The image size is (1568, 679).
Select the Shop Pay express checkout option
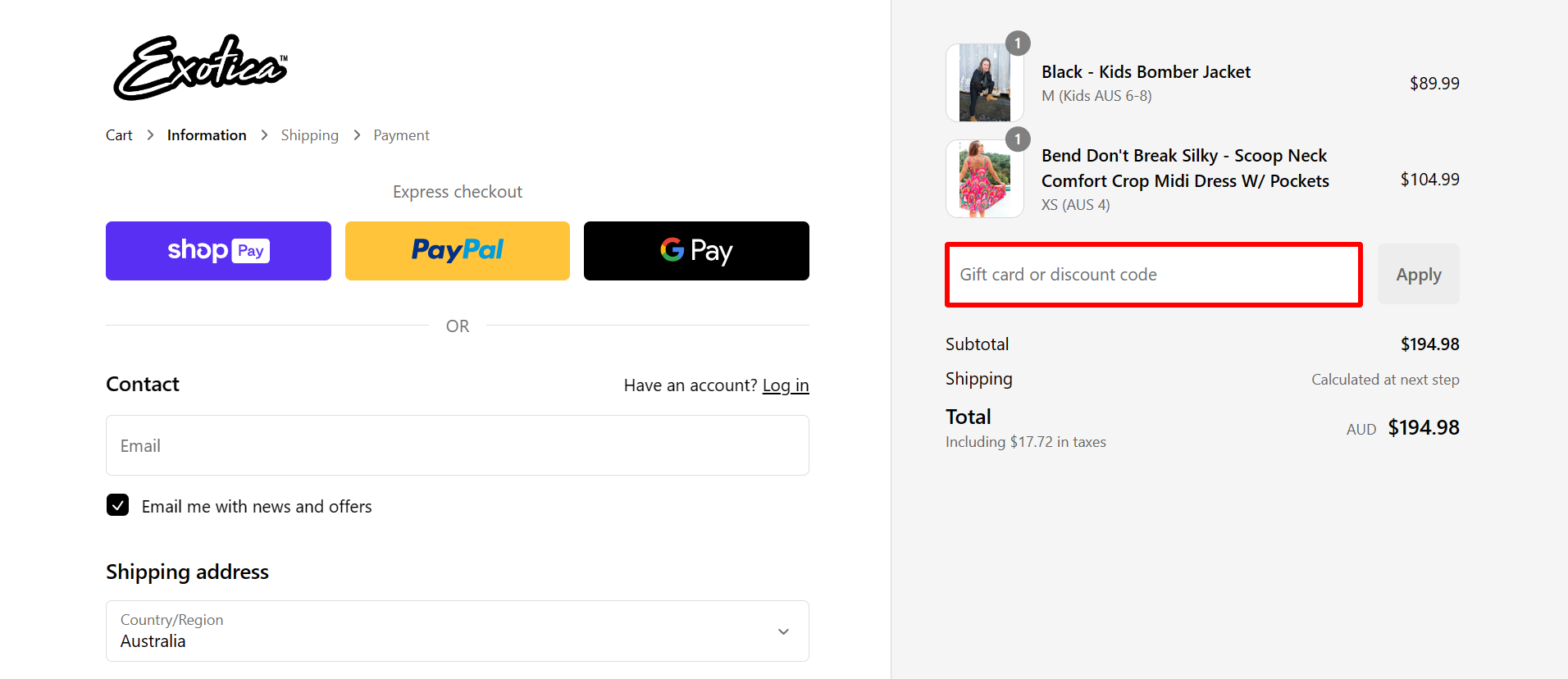click(217, 250)
